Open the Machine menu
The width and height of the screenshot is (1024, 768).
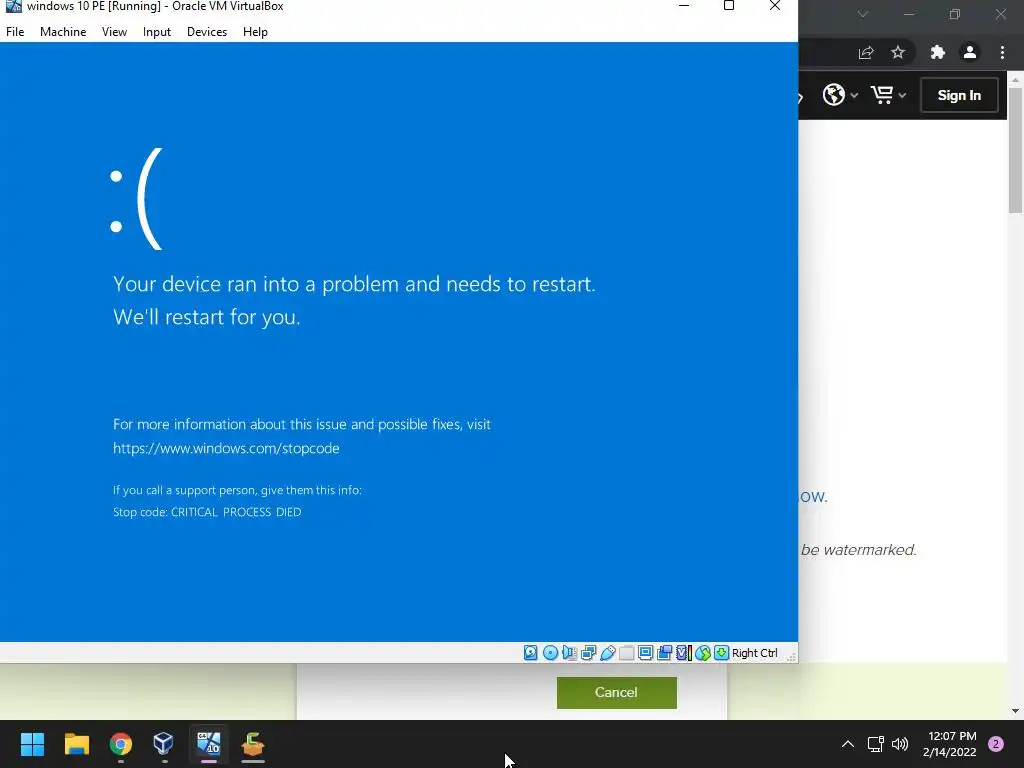(x=63, y=31)
